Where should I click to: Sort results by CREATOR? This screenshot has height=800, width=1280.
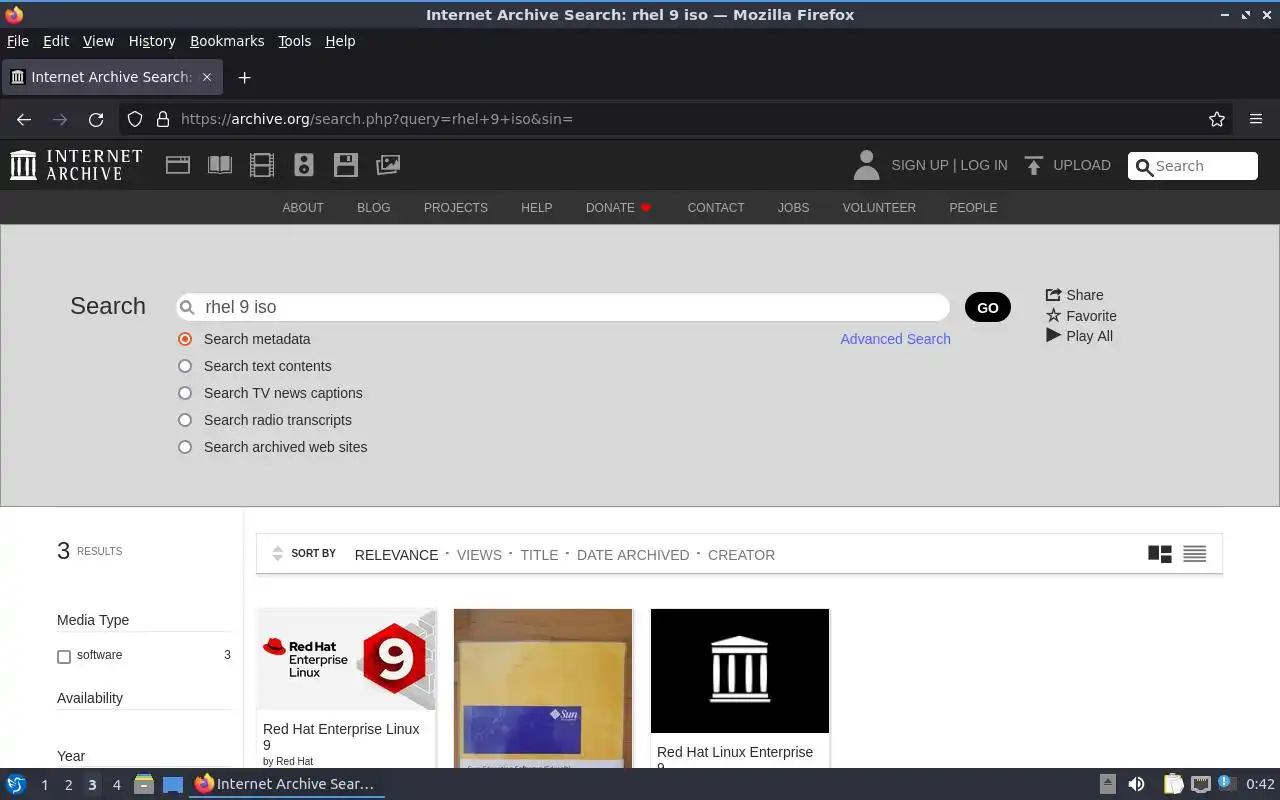(741, 555)
